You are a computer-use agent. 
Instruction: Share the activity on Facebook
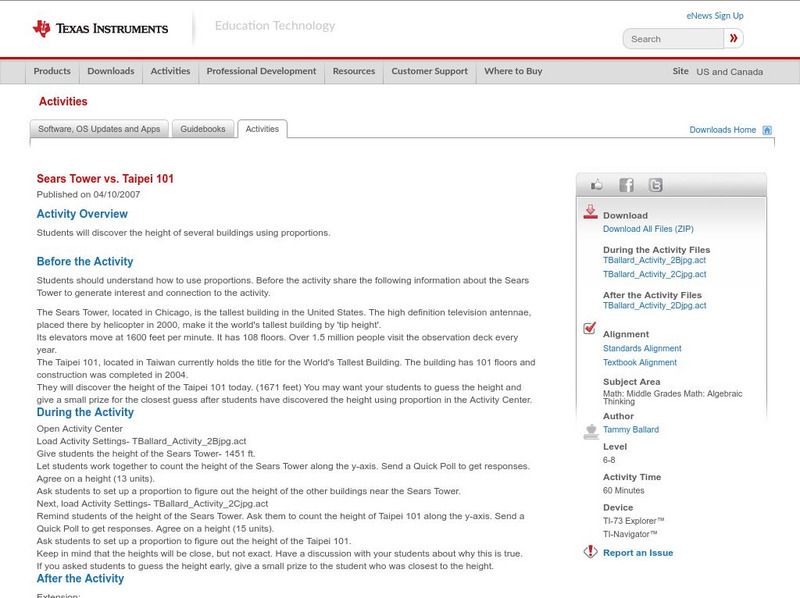point(626,185)
